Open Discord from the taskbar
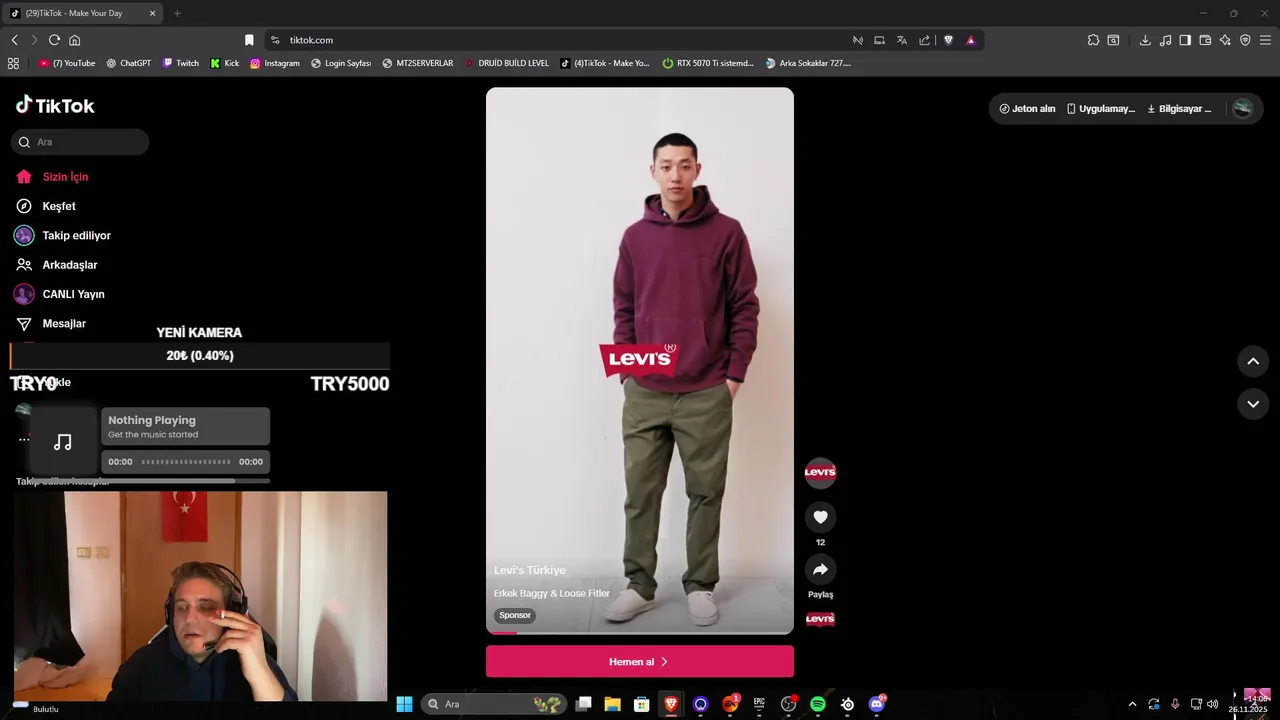This screenshot has height=720, width=1280. [x=877, y=704]
